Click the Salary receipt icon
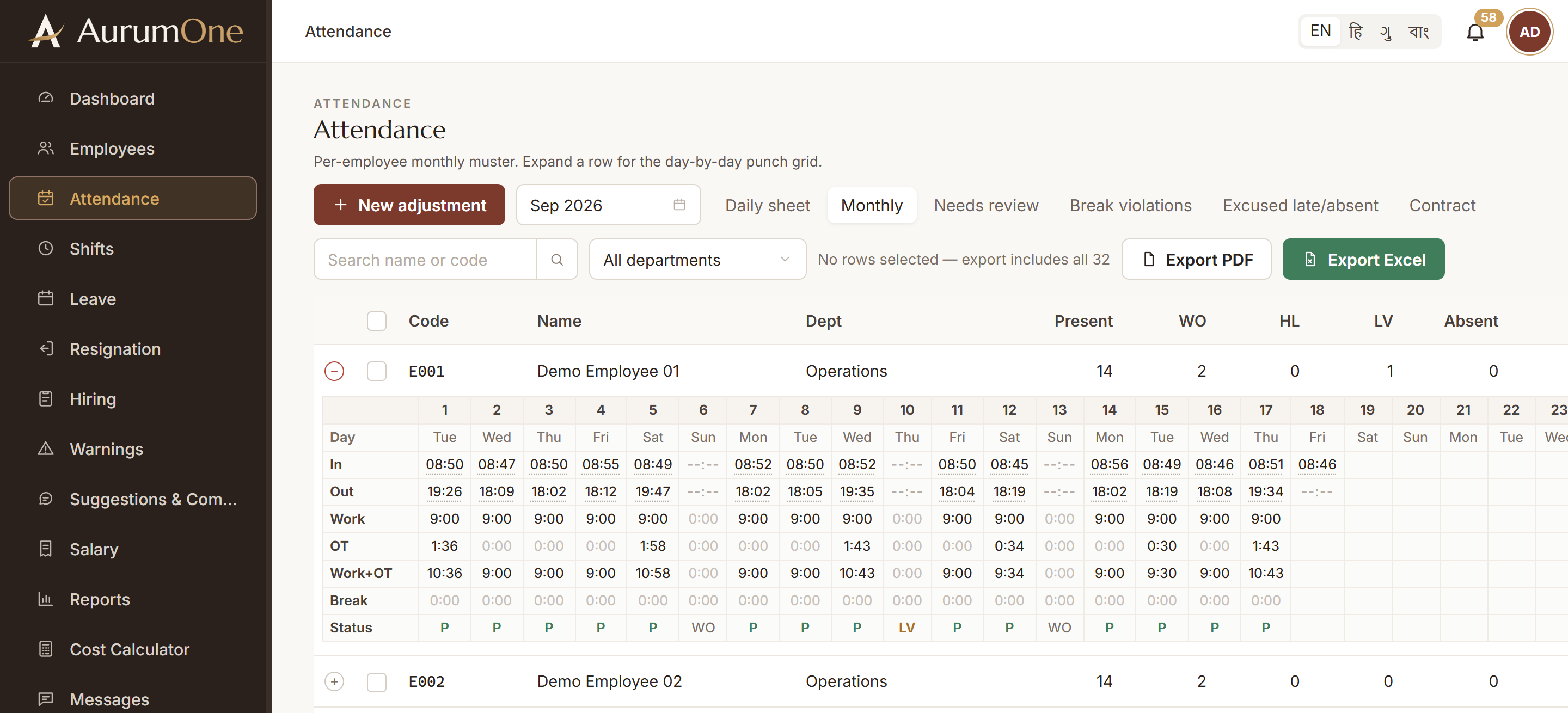 point(46,549)
